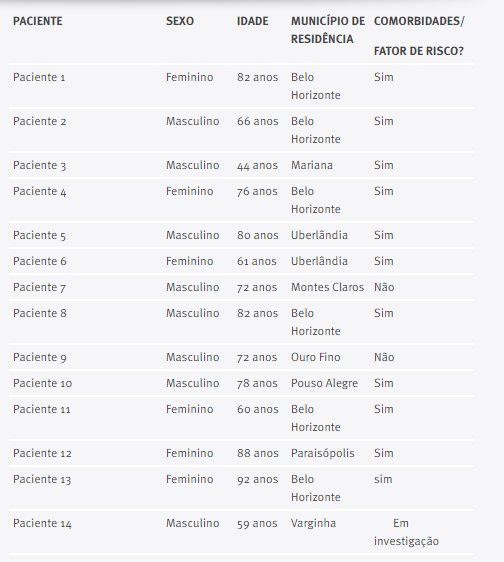
Task: Click the Montes Claros cell
Action: pyautogui.click(x=327, y=287)
